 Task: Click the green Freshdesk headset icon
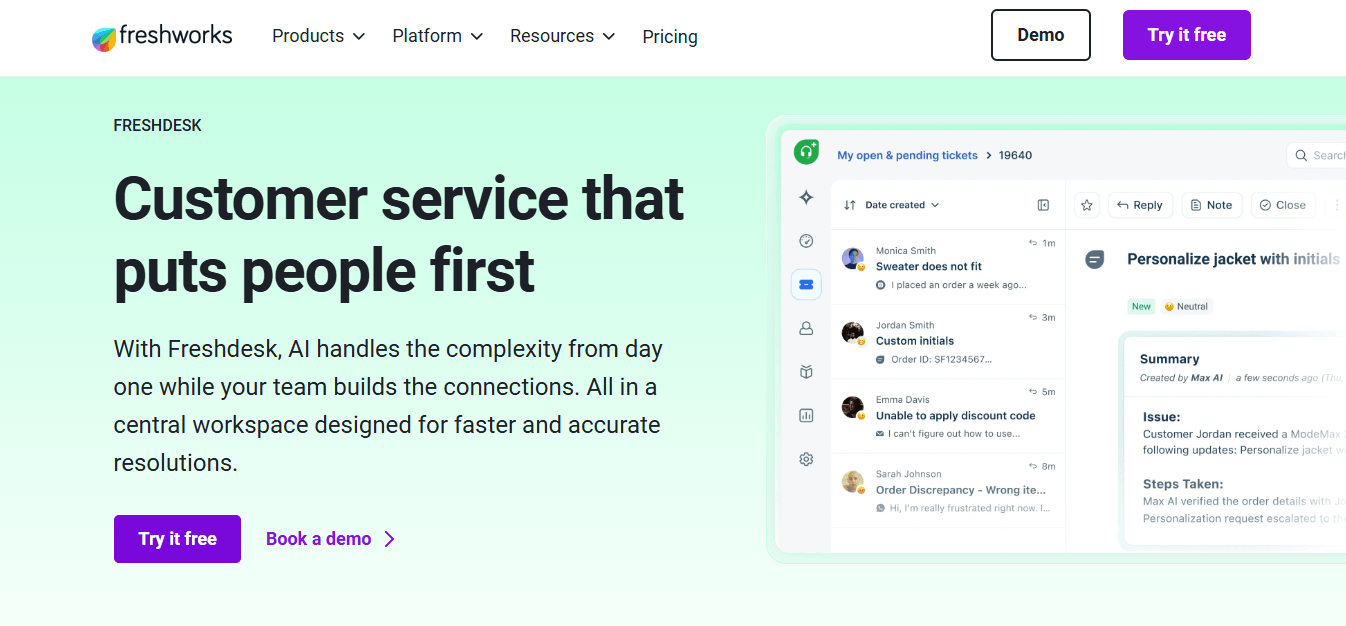(x=806, y=152)
